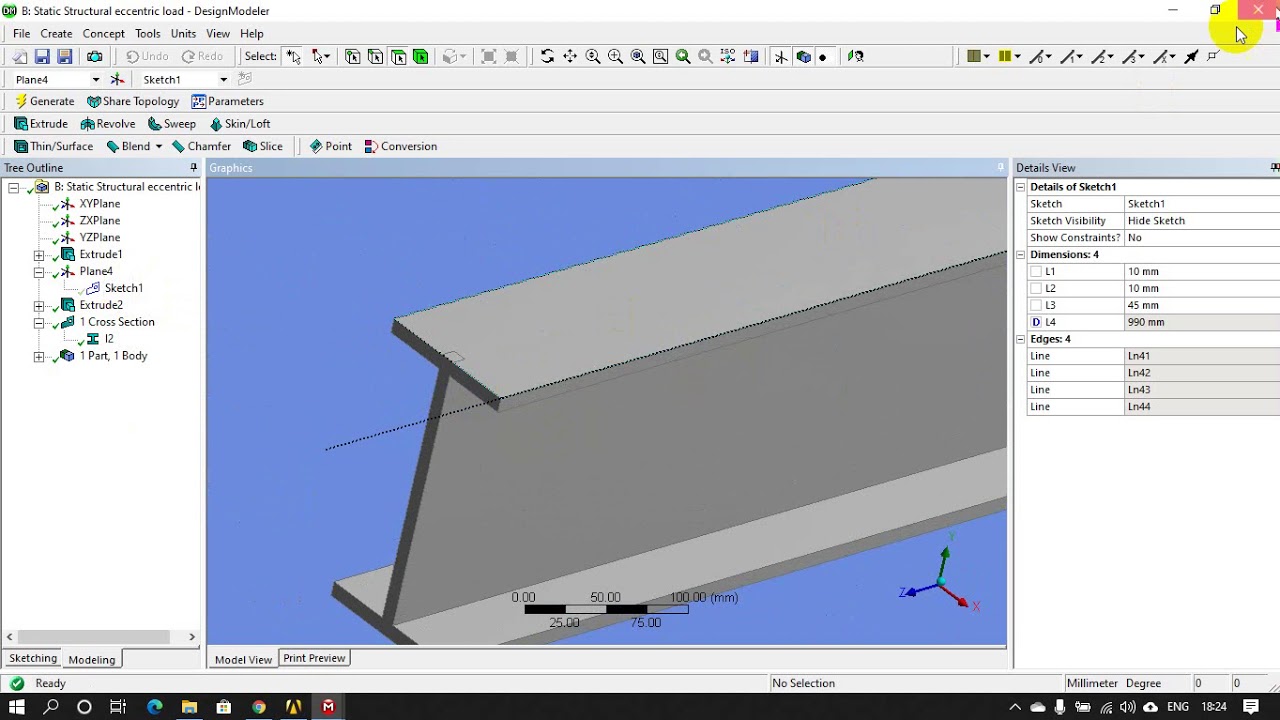This screenshot has width=1280, height=720.
Task: Open the Create menu
Action: (x=56, y=33)
